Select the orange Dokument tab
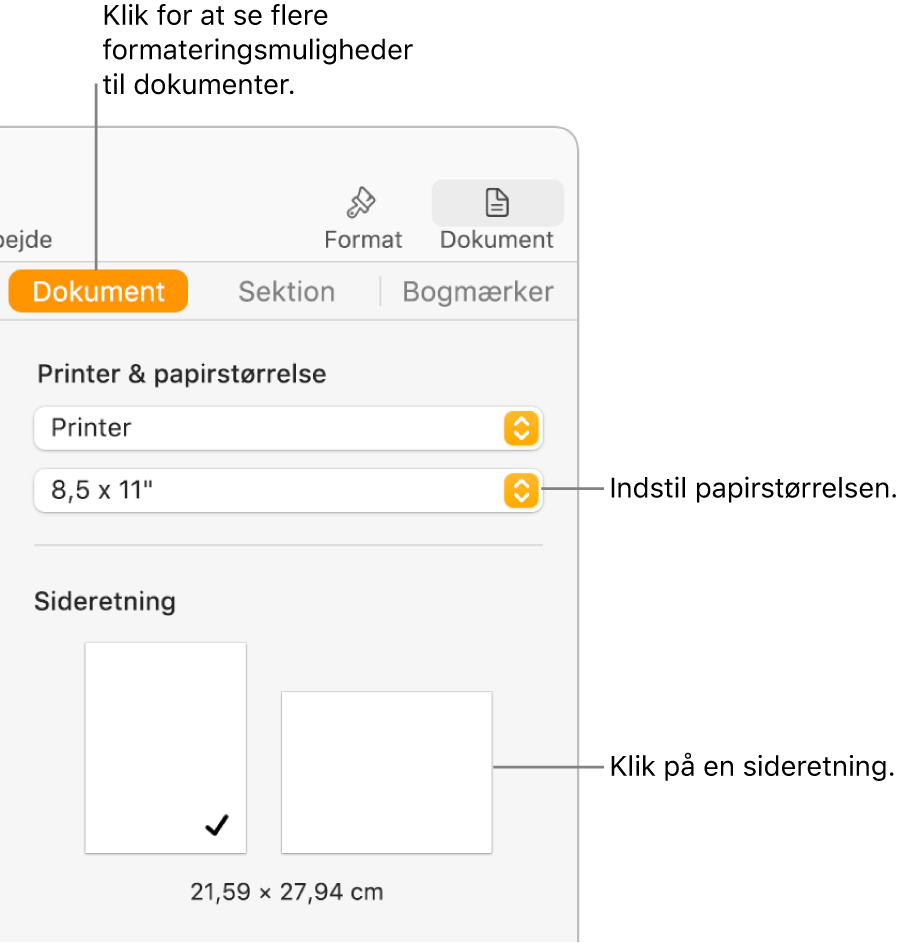Screen dimensions: 913x943 98,292
